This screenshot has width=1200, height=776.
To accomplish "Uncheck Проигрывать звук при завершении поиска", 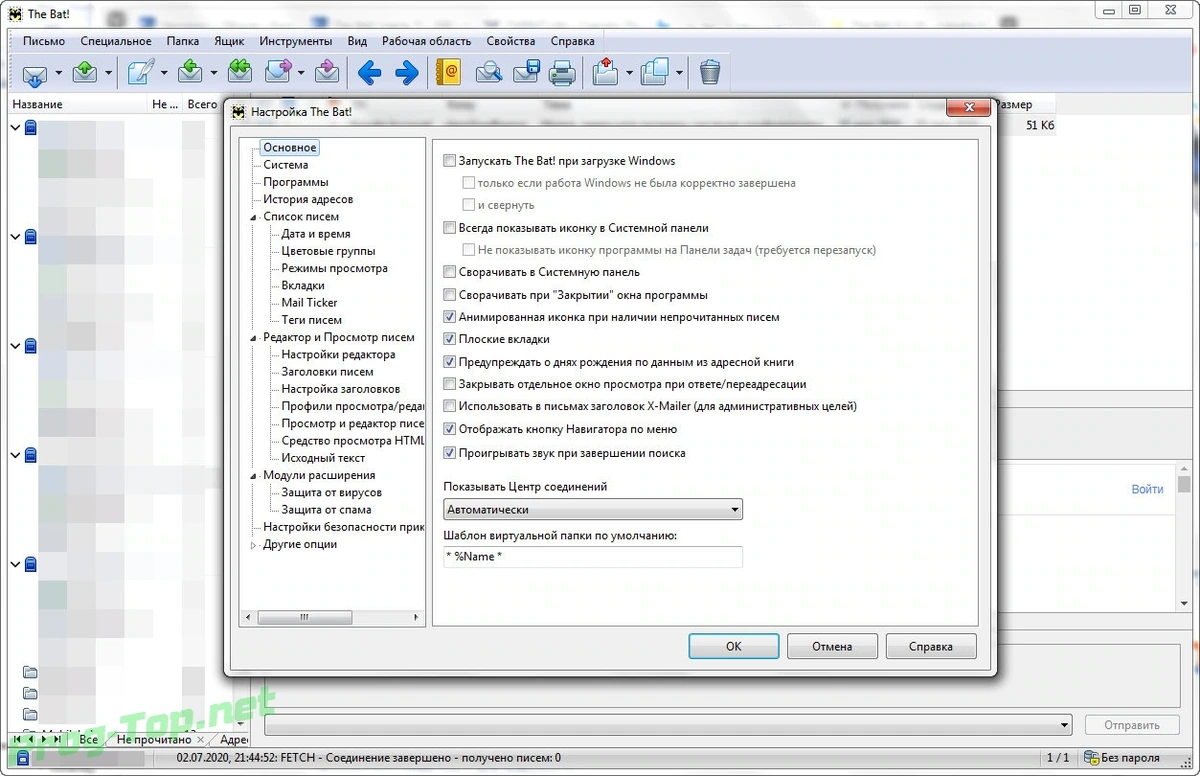I will click(450, 453).
